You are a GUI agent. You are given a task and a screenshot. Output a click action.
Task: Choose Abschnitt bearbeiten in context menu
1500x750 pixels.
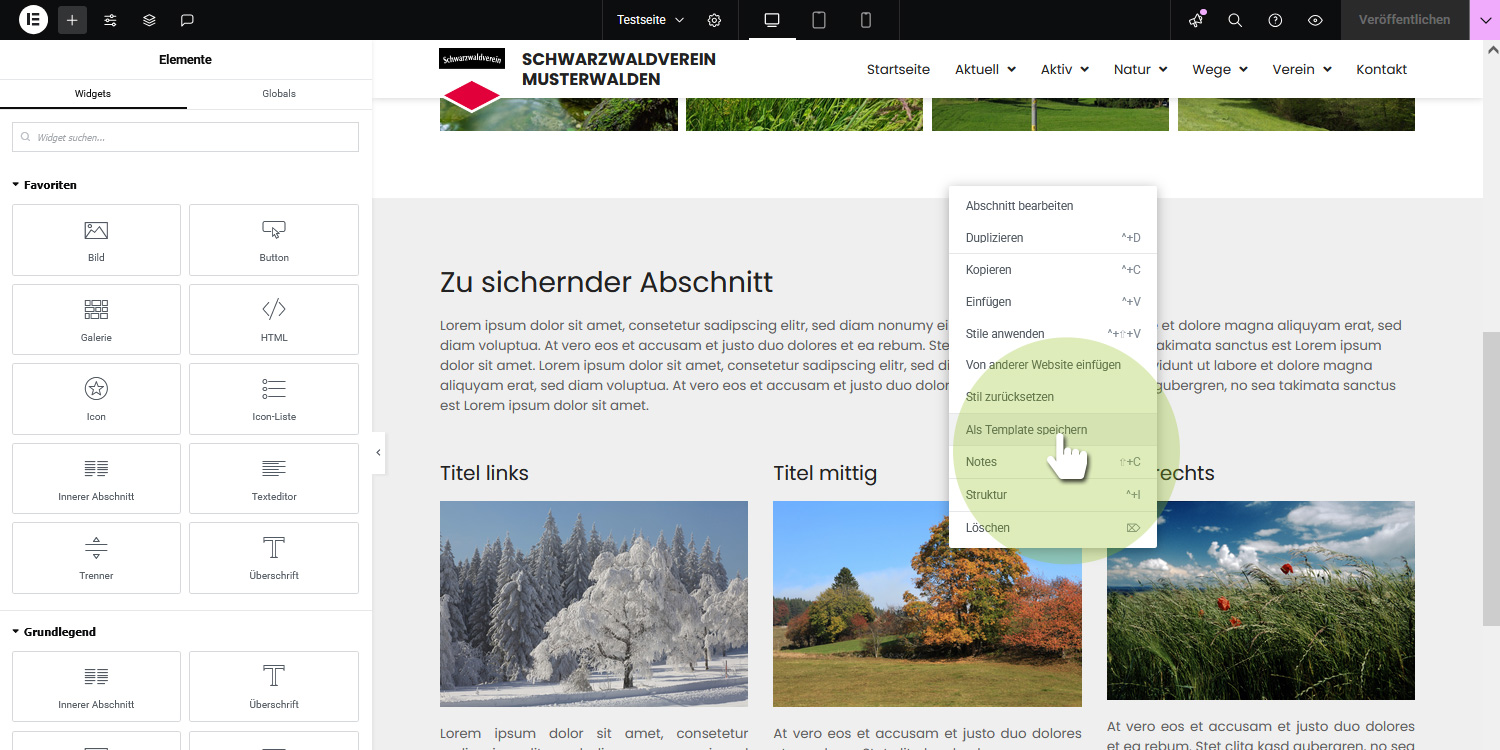point(1053,206)
